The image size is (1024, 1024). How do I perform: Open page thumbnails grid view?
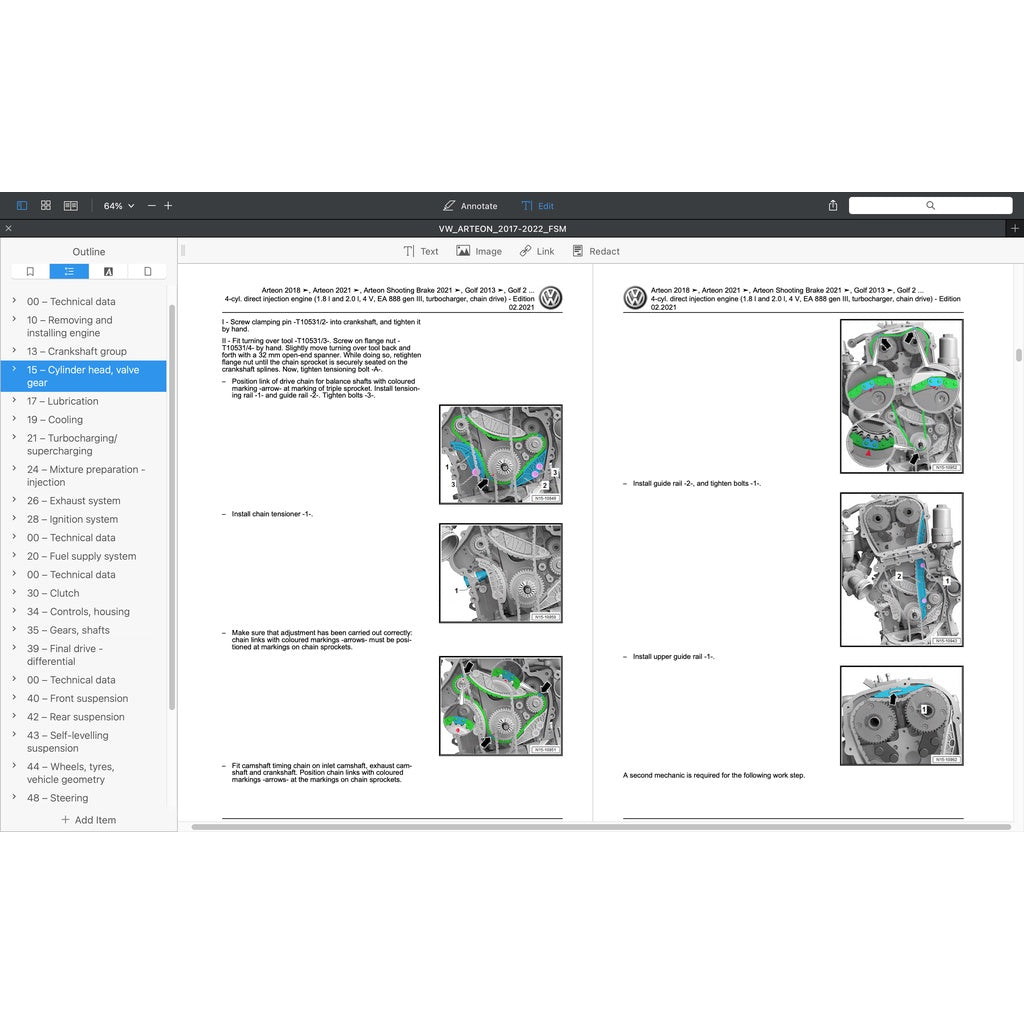pyautogui.click(x=46, y=205)
